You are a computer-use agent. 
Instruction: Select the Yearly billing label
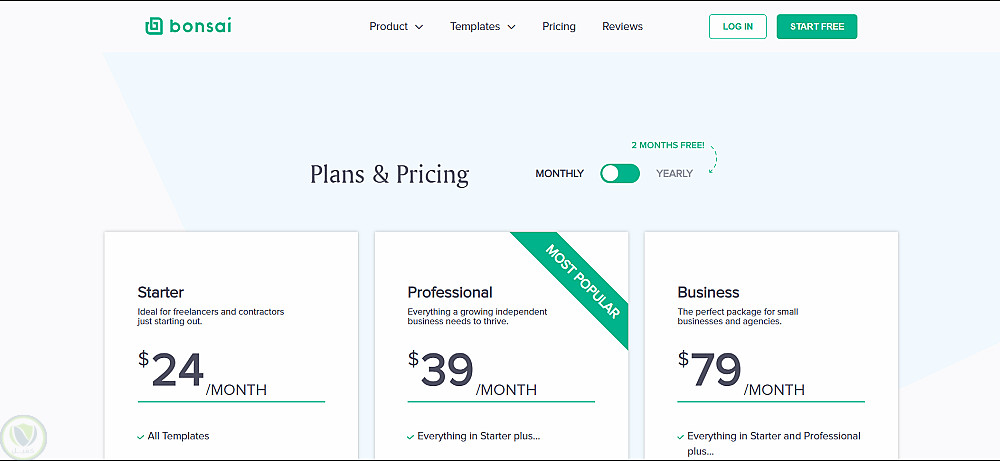(674, 174)
